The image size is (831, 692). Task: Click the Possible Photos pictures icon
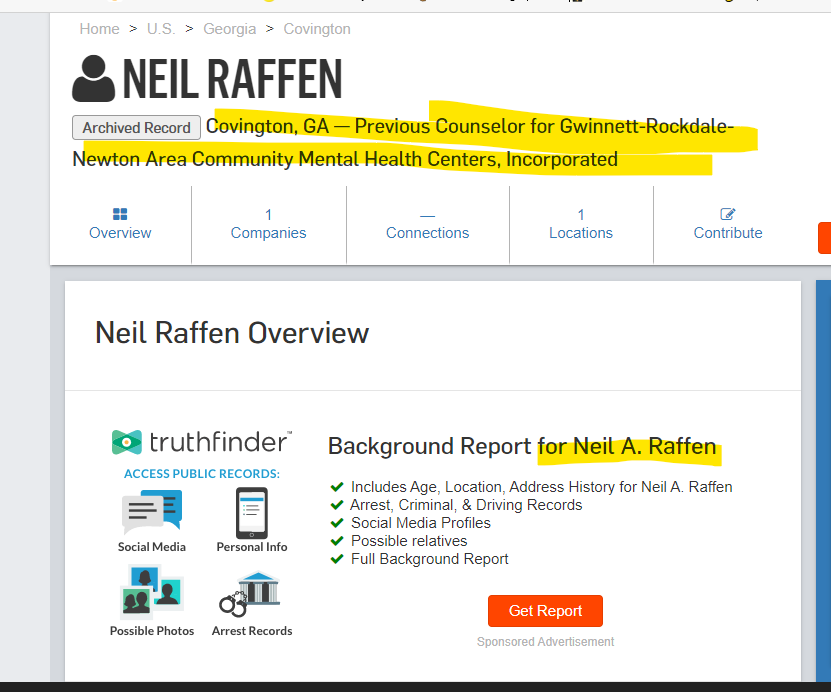tap(152, 591)
